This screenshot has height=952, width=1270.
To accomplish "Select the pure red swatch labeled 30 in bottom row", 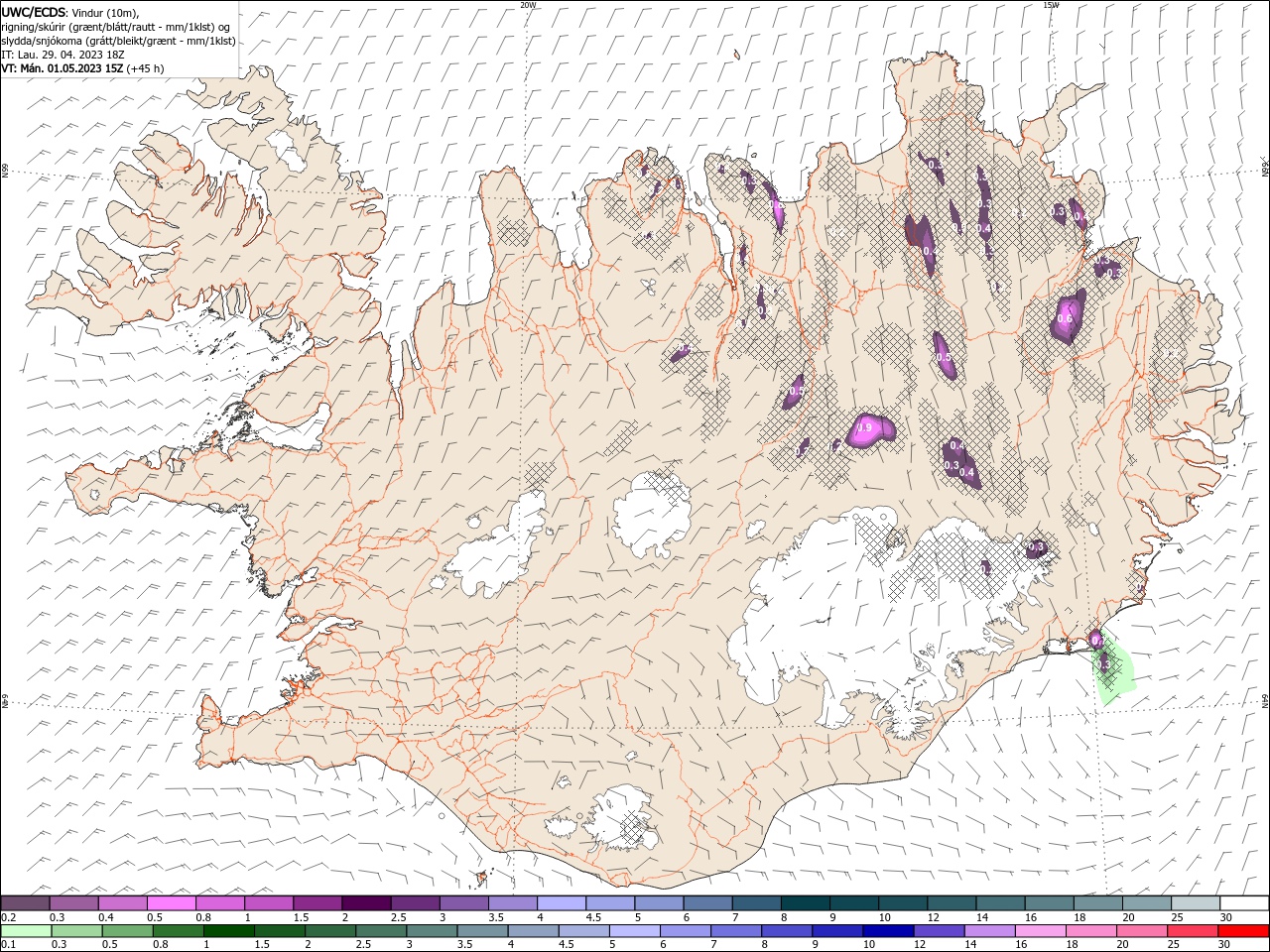I will tap(1242, 931).
